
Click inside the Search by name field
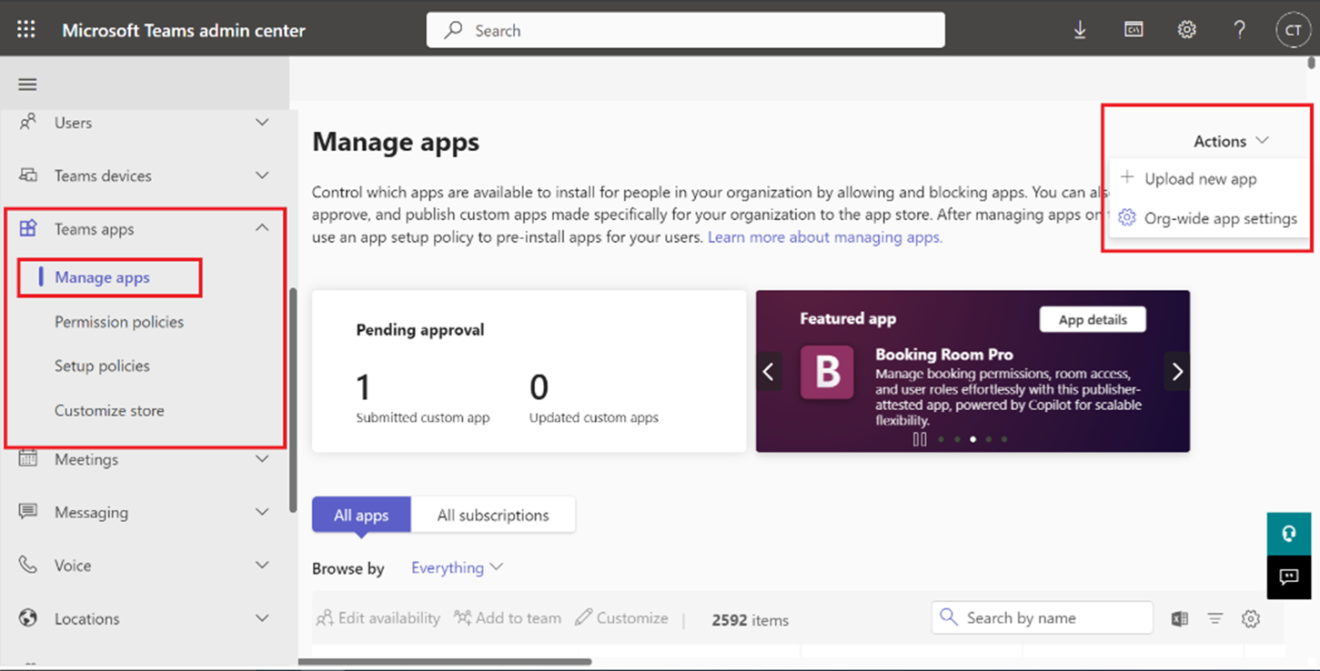[x=1042, y=617]
